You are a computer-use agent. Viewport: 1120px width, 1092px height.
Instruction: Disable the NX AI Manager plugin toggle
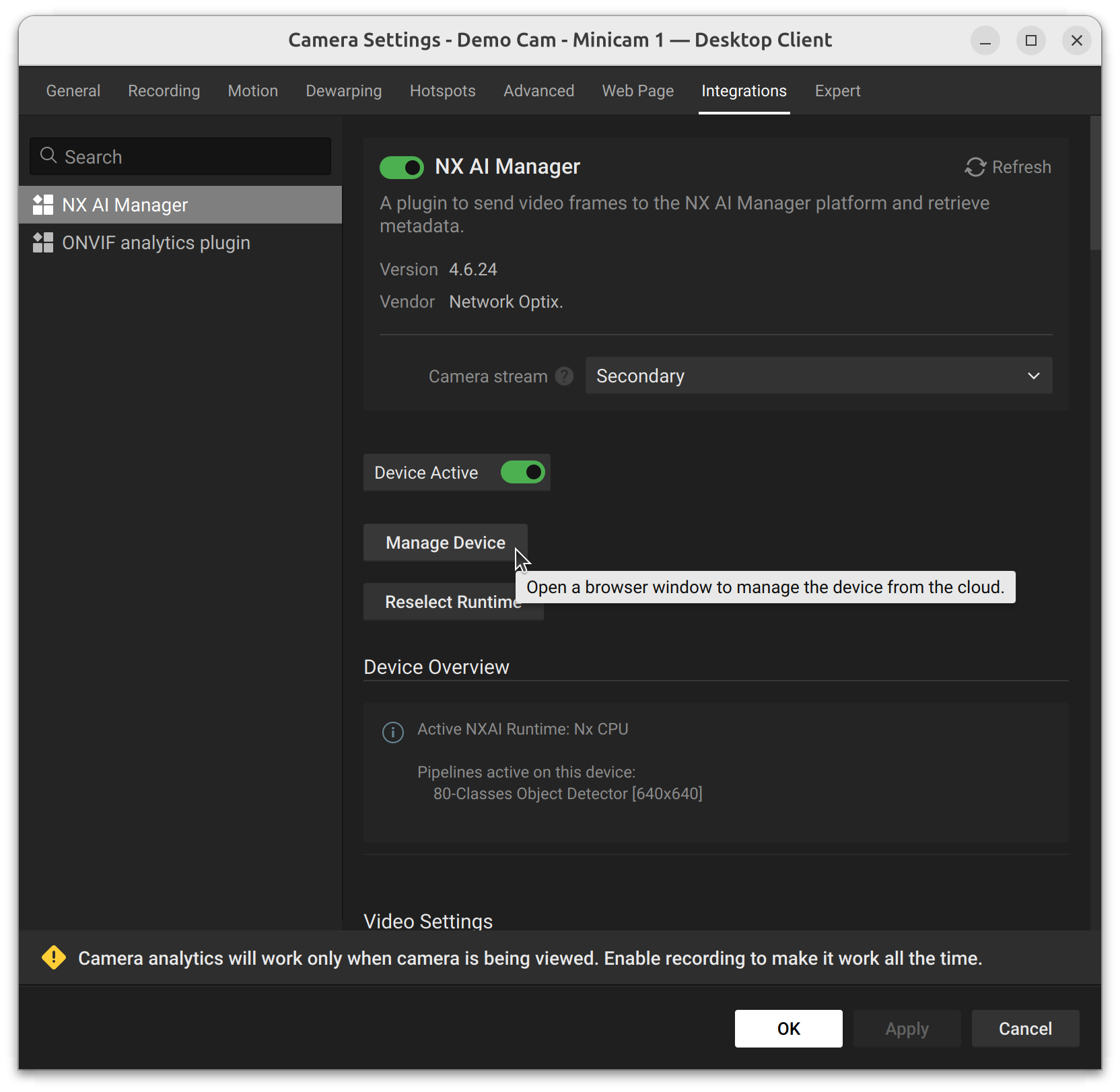point(402,168)
